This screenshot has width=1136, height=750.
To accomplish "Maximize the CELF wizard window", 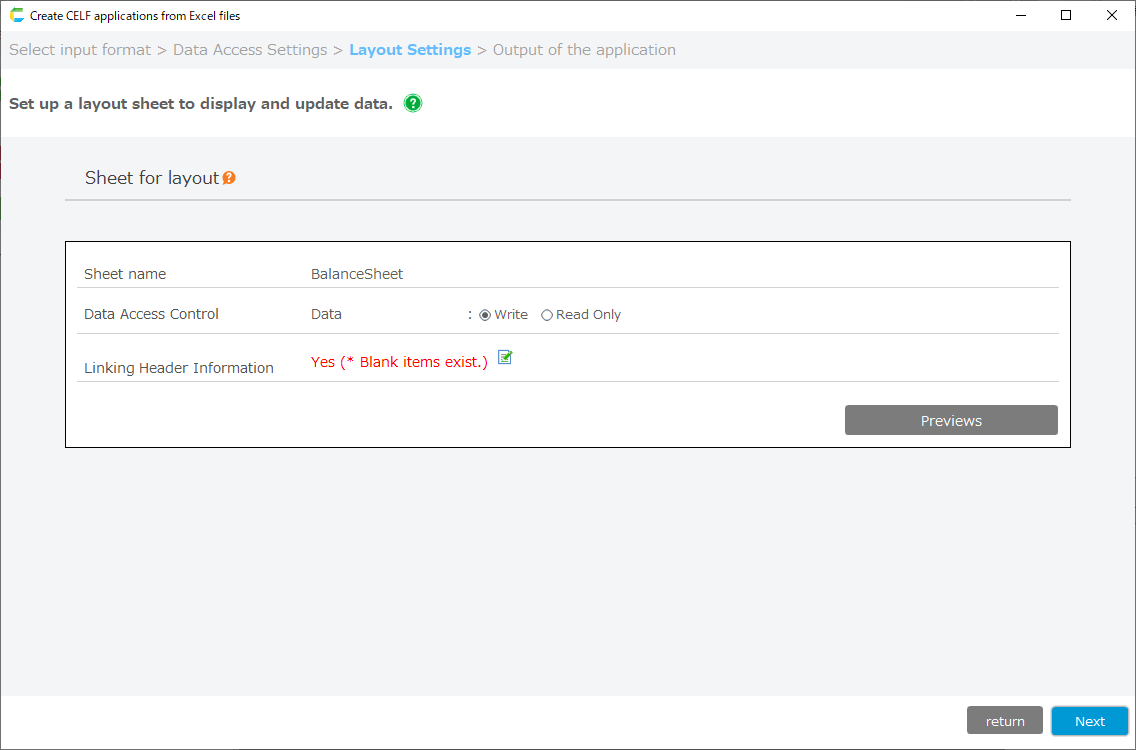I will point(1066,15).
